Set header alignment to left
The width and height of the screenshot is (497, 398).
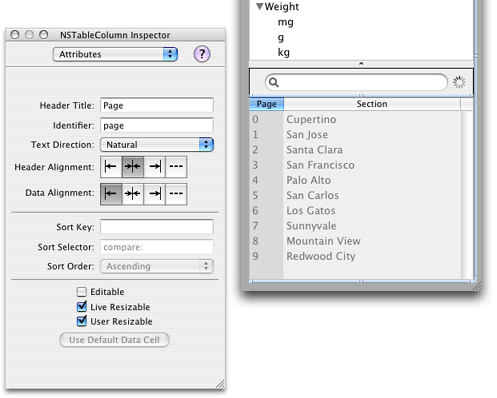[x=111, y=167]
